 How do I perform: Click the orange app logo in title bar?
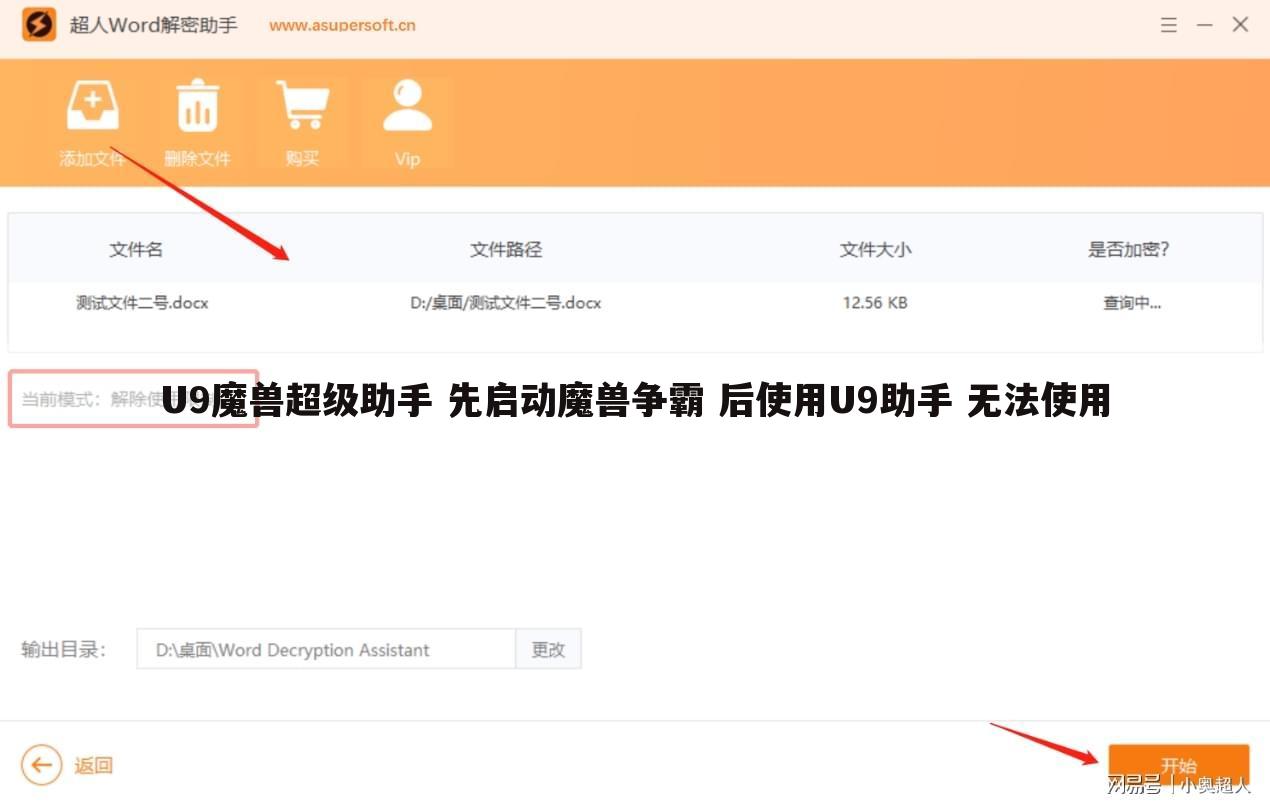(39, 24)
